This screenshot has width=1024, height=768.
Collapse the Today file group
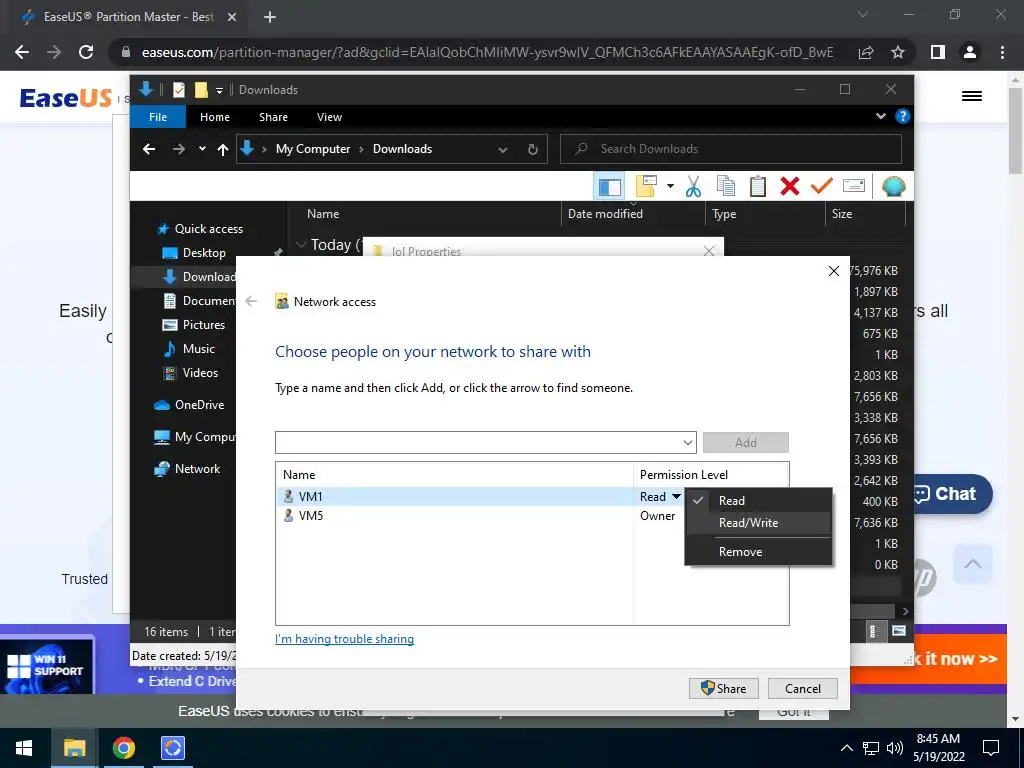pyautogui.click(x=301, y=244)
